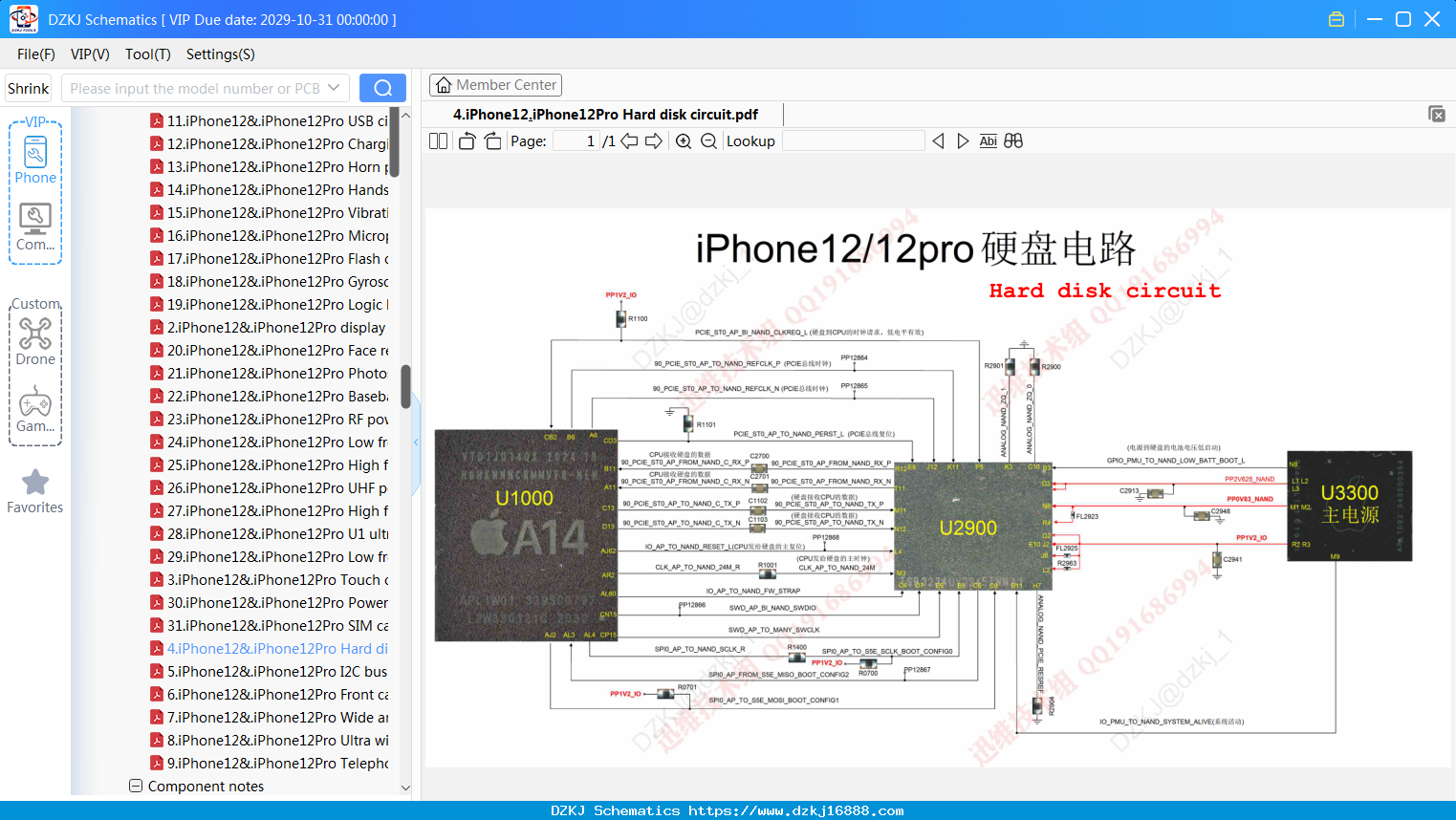Open the Phone category in sidebar
Viewport: 1456px width, 820px height.
tap(35, 161)
